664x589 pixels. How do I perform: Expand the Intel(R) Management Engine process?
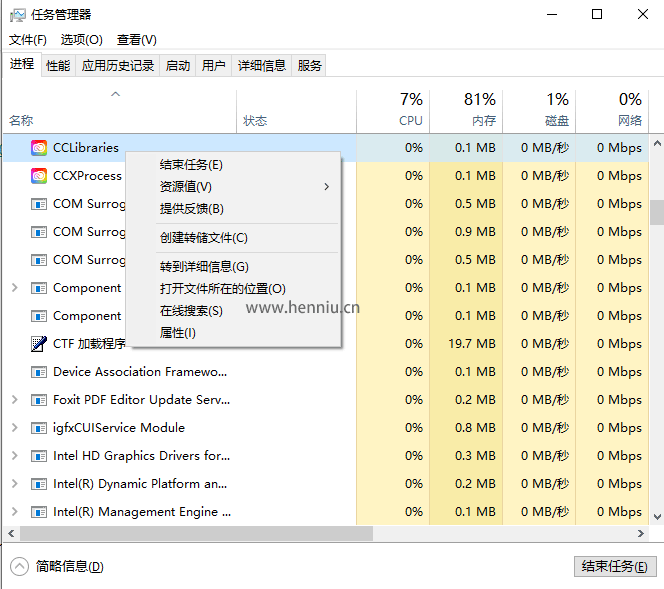pyautogui.click(x=15, y=511)
